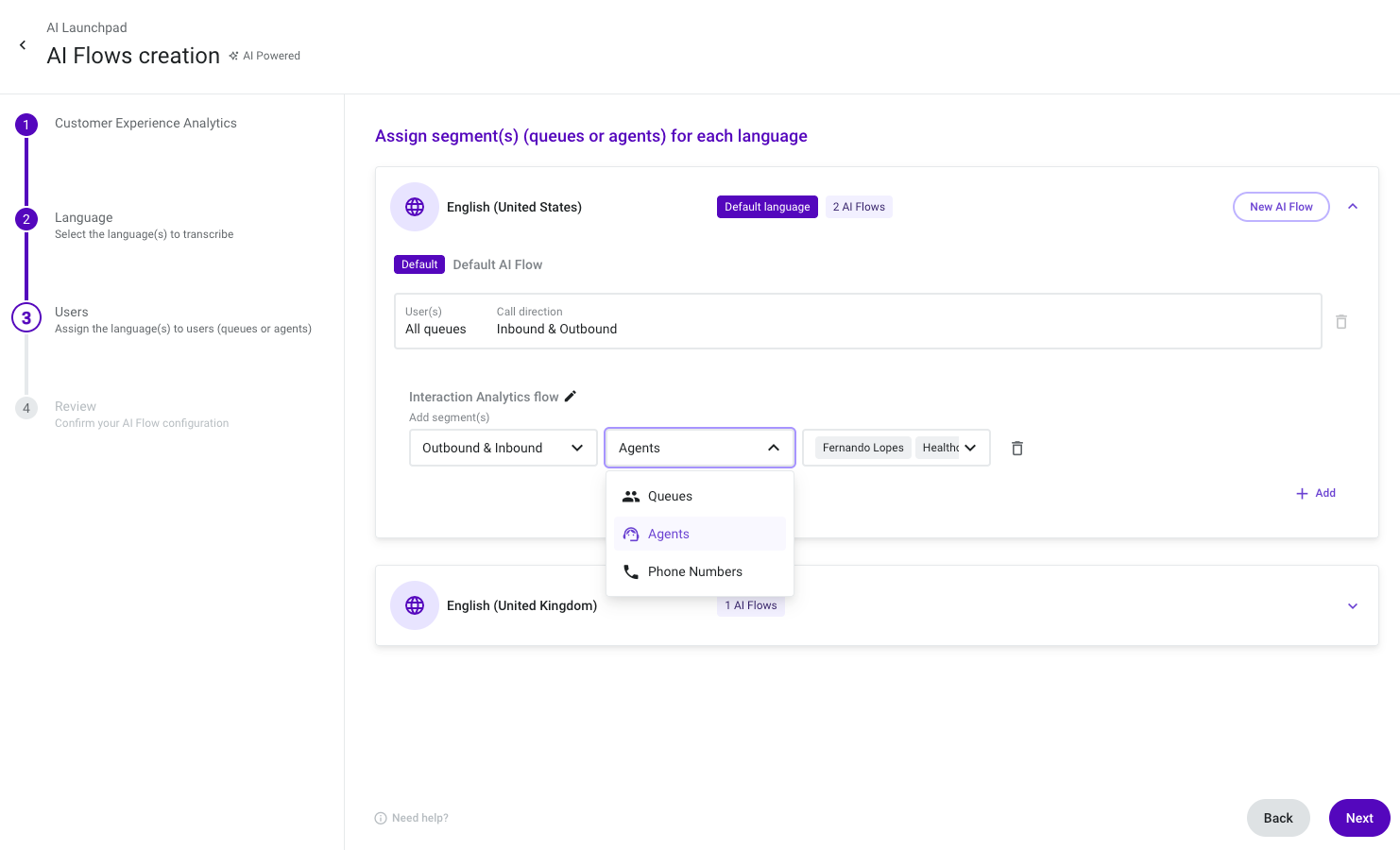Viewport: 1400px width, 850px height.
Task: Expand the English (United Kingdom) panel
Action: (1353, 606)
